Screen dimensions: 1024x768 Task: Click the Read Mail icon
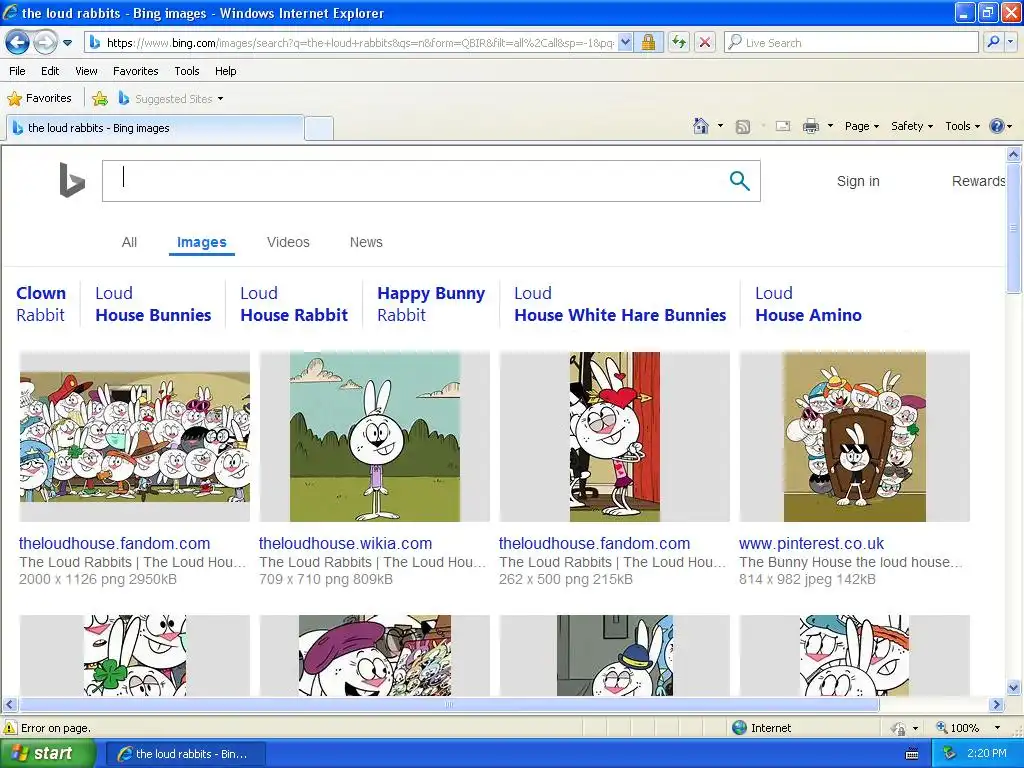pyautogui.click(x=783, y=126)
